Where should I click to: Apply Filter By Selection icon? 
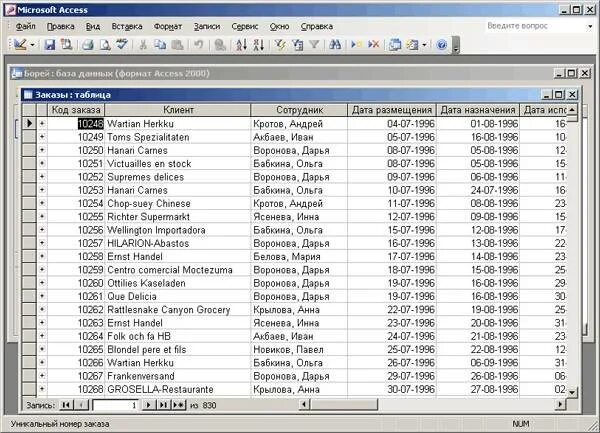(280, 45)
